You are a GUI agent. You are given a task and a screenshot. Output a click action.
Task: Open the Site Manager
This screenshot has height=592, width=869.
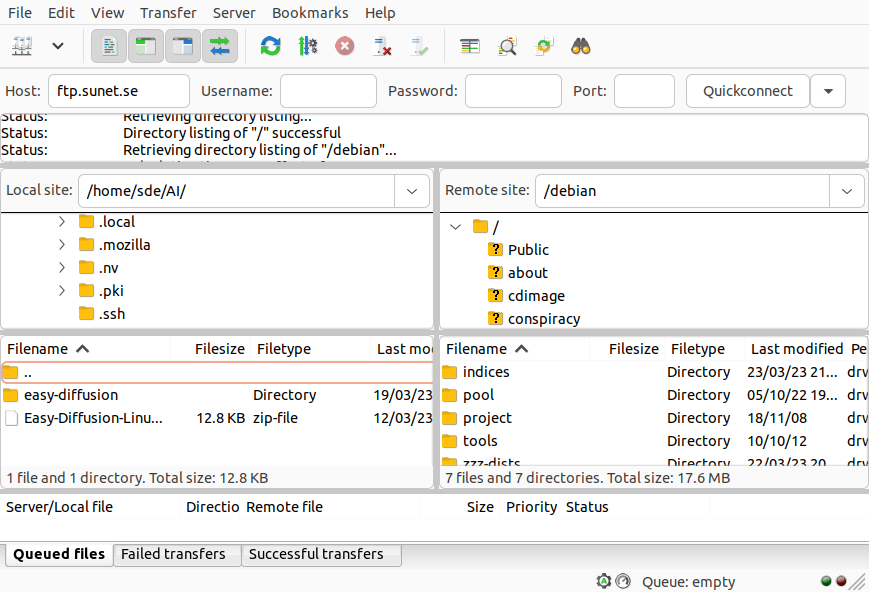[22, 46]
